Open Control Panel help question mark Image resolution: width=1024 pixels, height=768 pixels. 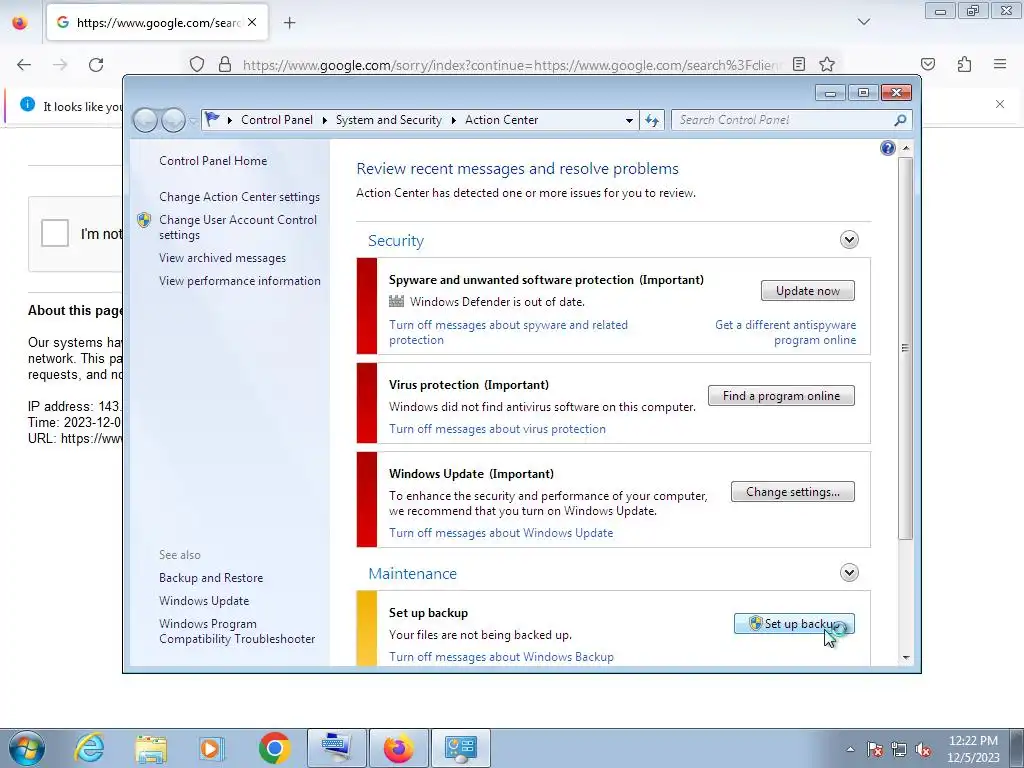[888, 148]
